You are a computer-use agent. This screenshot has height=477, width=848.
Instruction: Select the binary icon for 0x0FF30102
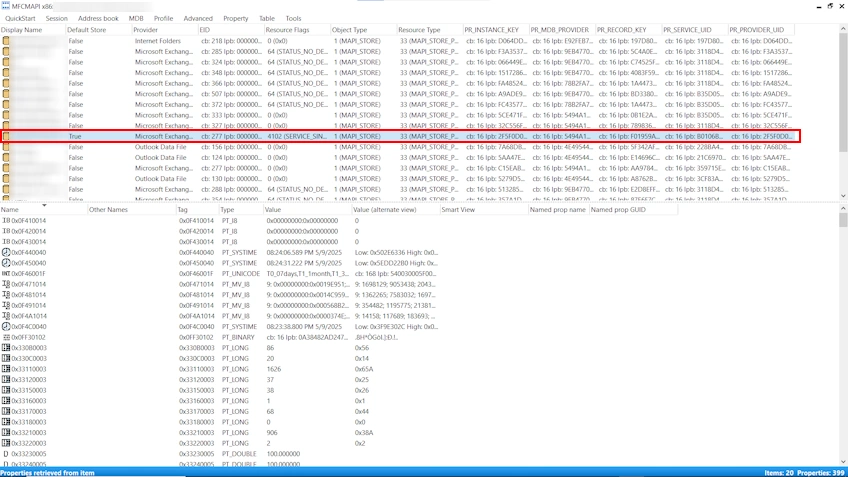pos(6,337)
